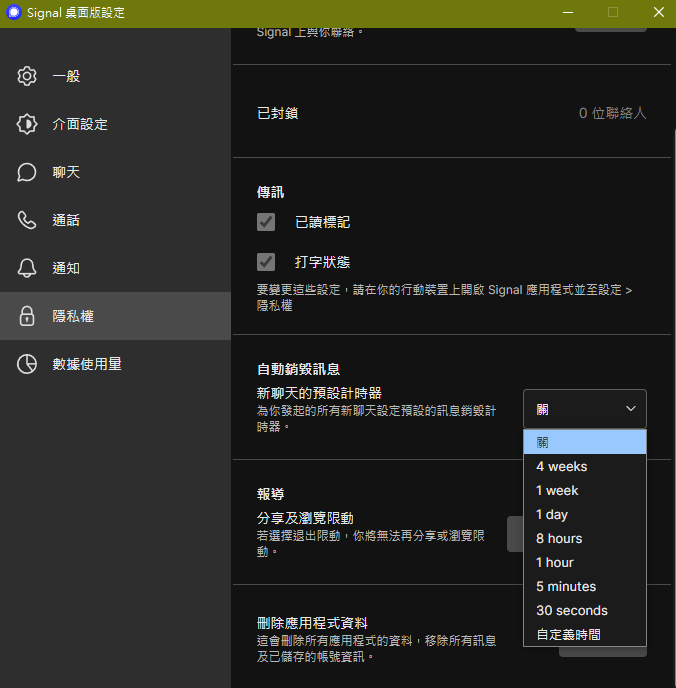676x688 pixels.
Task: Click the phone icon beside 通話
Action: click(x=27, y=220)
